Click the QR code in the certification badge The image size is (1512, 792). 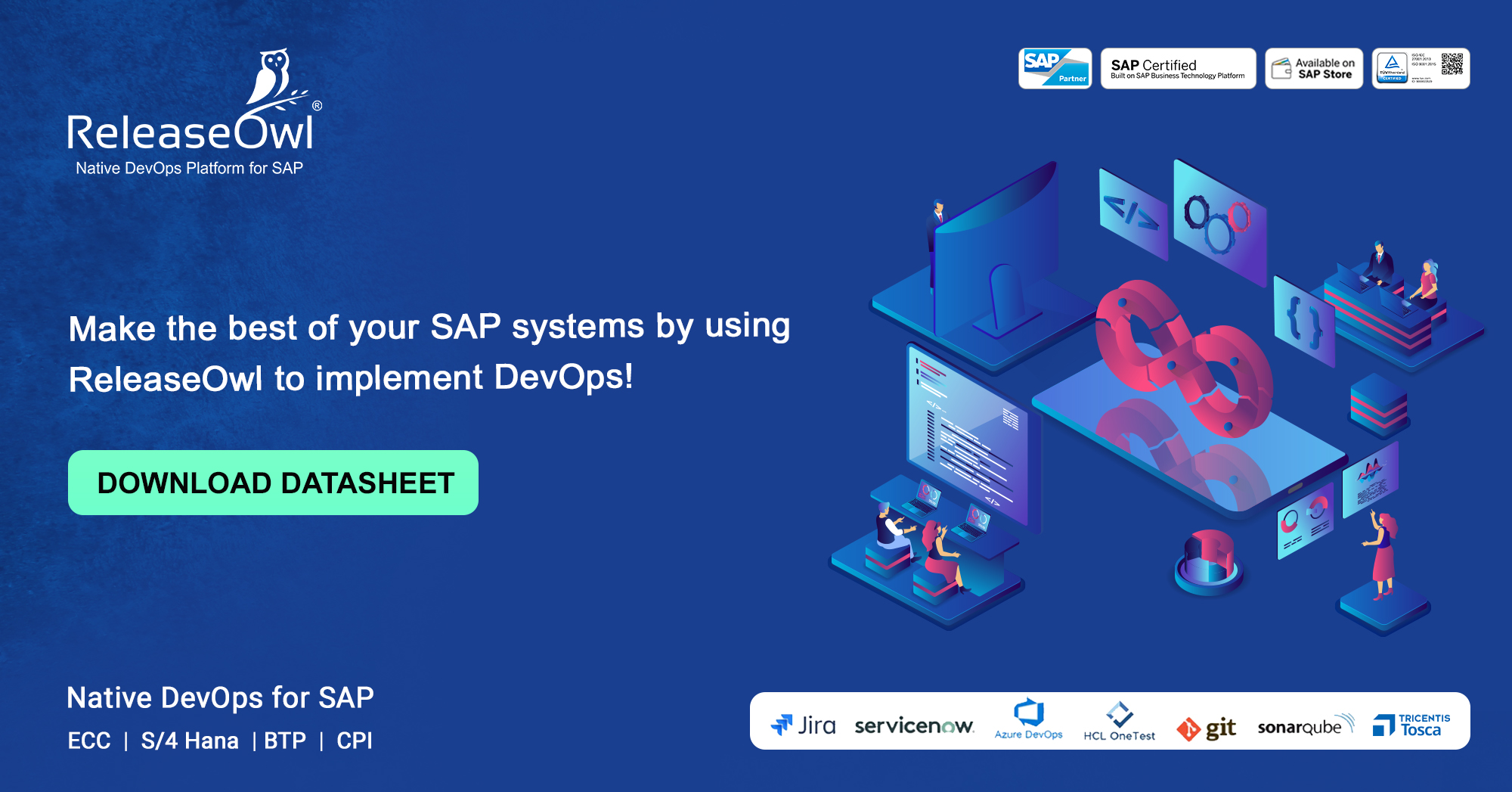[x=1452, y=64]
